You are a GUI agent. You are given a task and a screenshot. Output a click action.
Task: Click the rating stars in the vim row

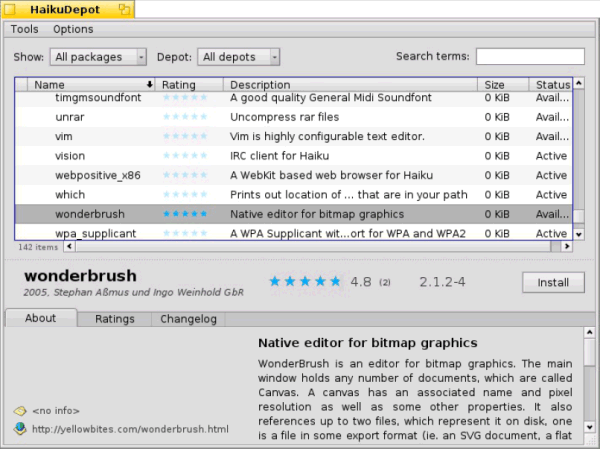point(186,136)
